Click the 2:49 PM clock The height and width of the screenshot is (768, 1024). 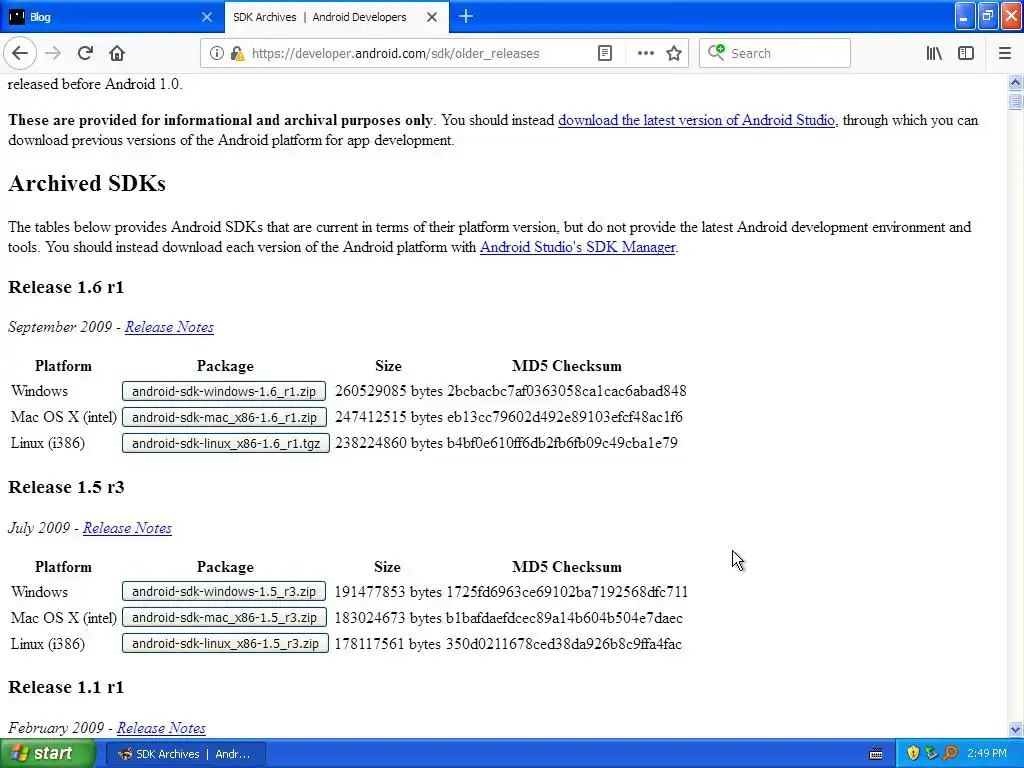[x=987, y=754]
